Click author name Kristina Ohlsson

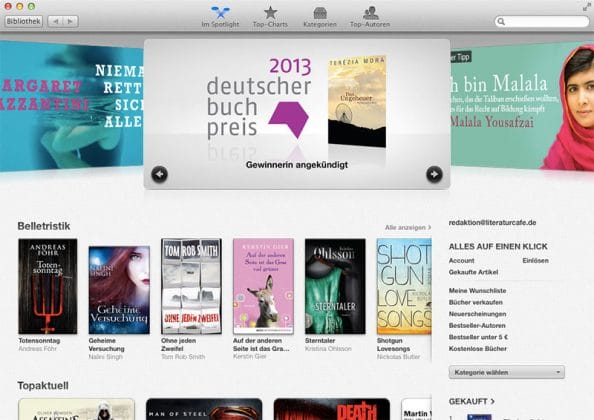(328, 348)
